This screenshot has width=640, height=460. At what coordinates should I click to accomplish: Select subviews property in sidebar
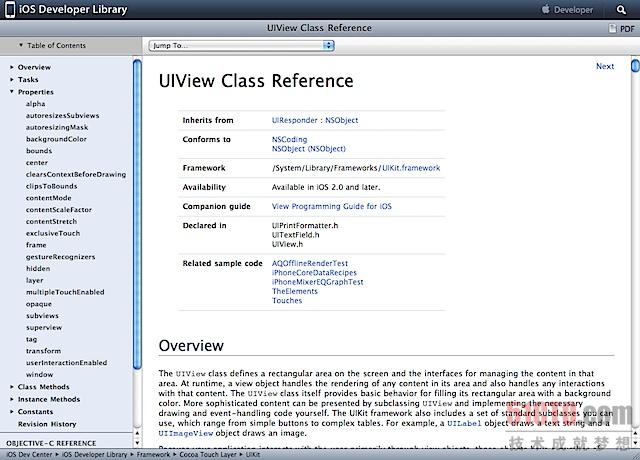(42, 316)
